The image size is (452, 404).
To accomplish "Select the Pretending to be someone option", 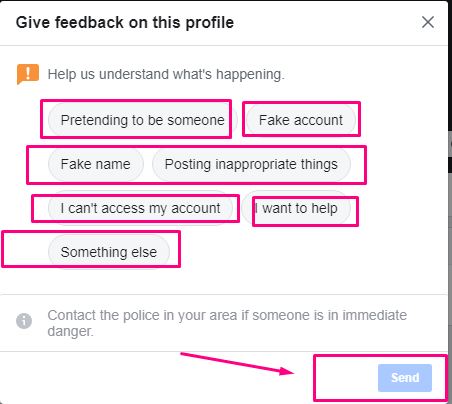I will pyautogui.click(x=143, y=120).
